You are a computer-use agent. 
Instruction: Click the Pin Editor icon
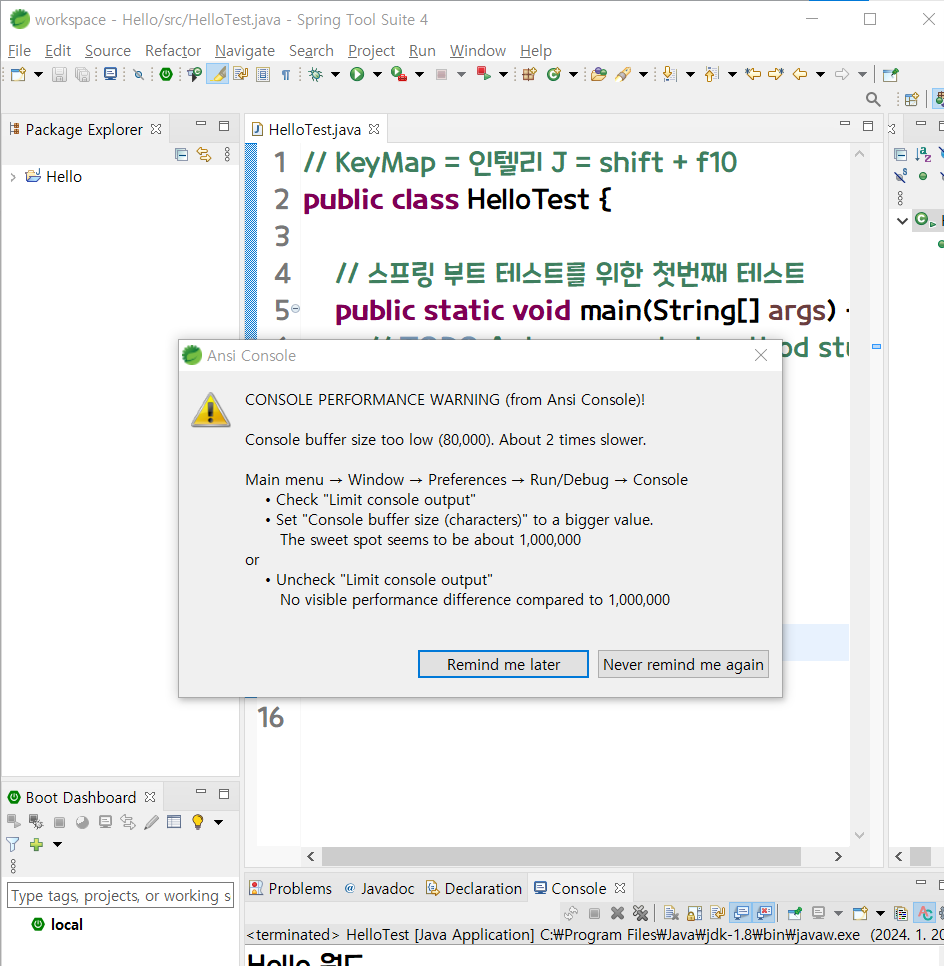click(x=890, y=75)
